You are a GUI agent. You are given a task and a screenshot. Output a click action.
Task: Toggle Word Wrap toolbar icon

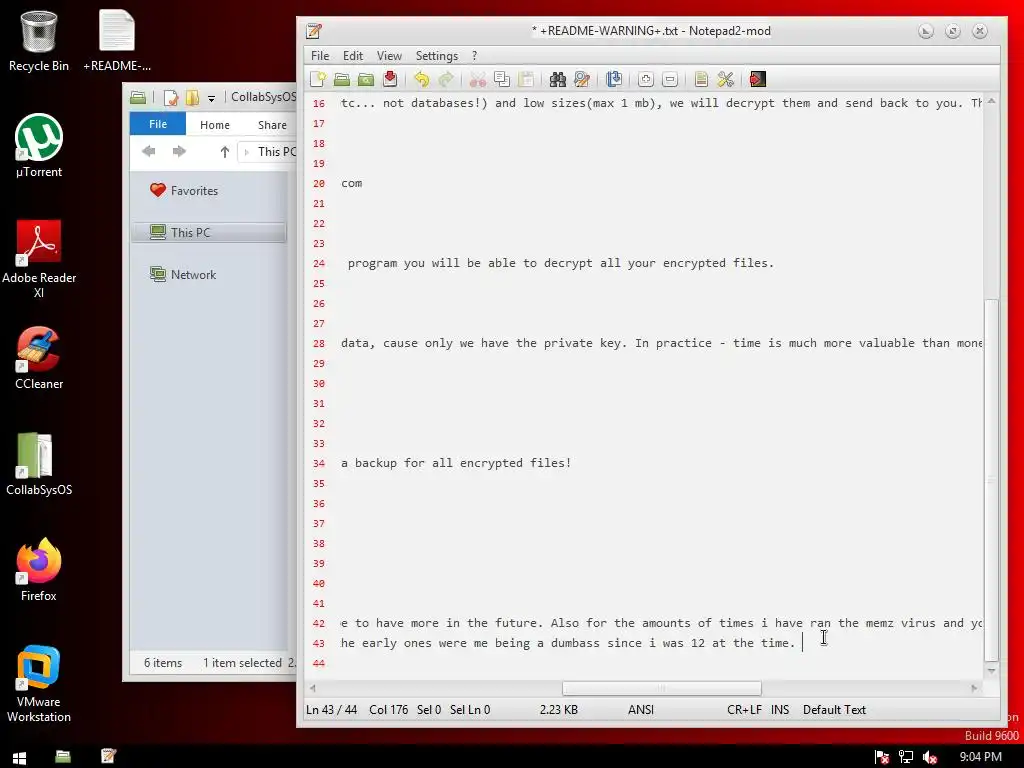(x=614, y=80)
